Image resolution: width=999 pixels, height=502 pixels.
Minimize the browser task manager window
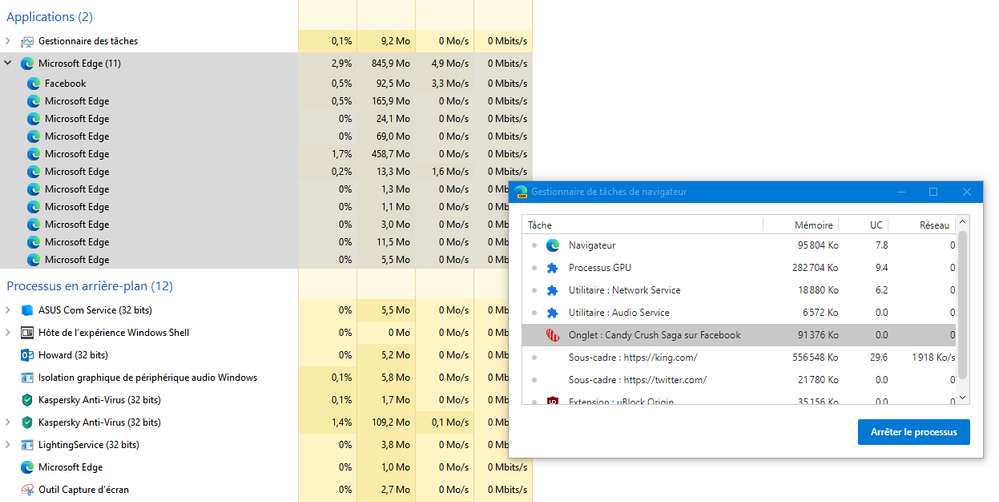click(x=901, y=192)
